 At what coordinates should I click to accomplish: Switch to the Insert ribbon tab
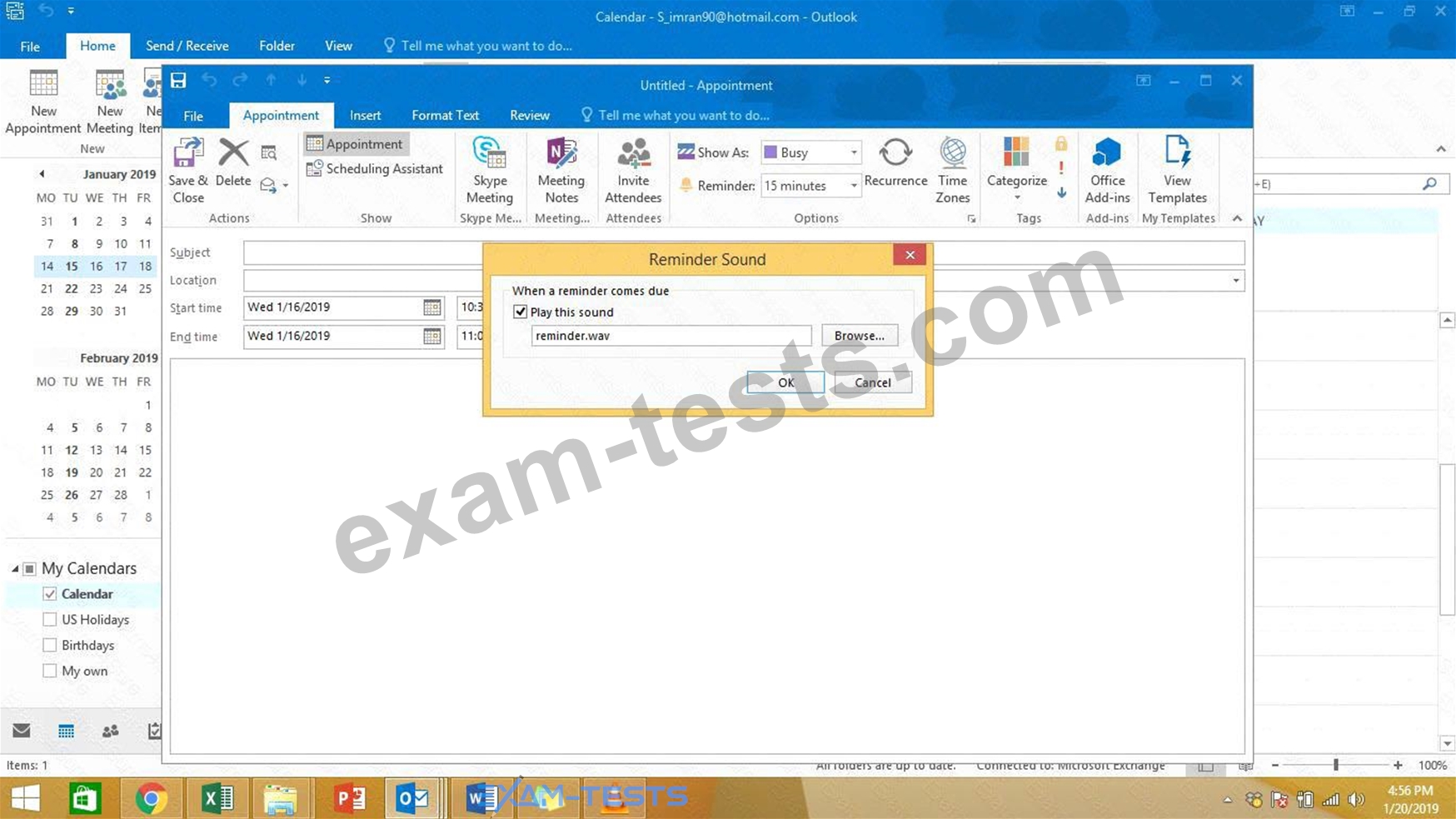[x=365, y=116]
